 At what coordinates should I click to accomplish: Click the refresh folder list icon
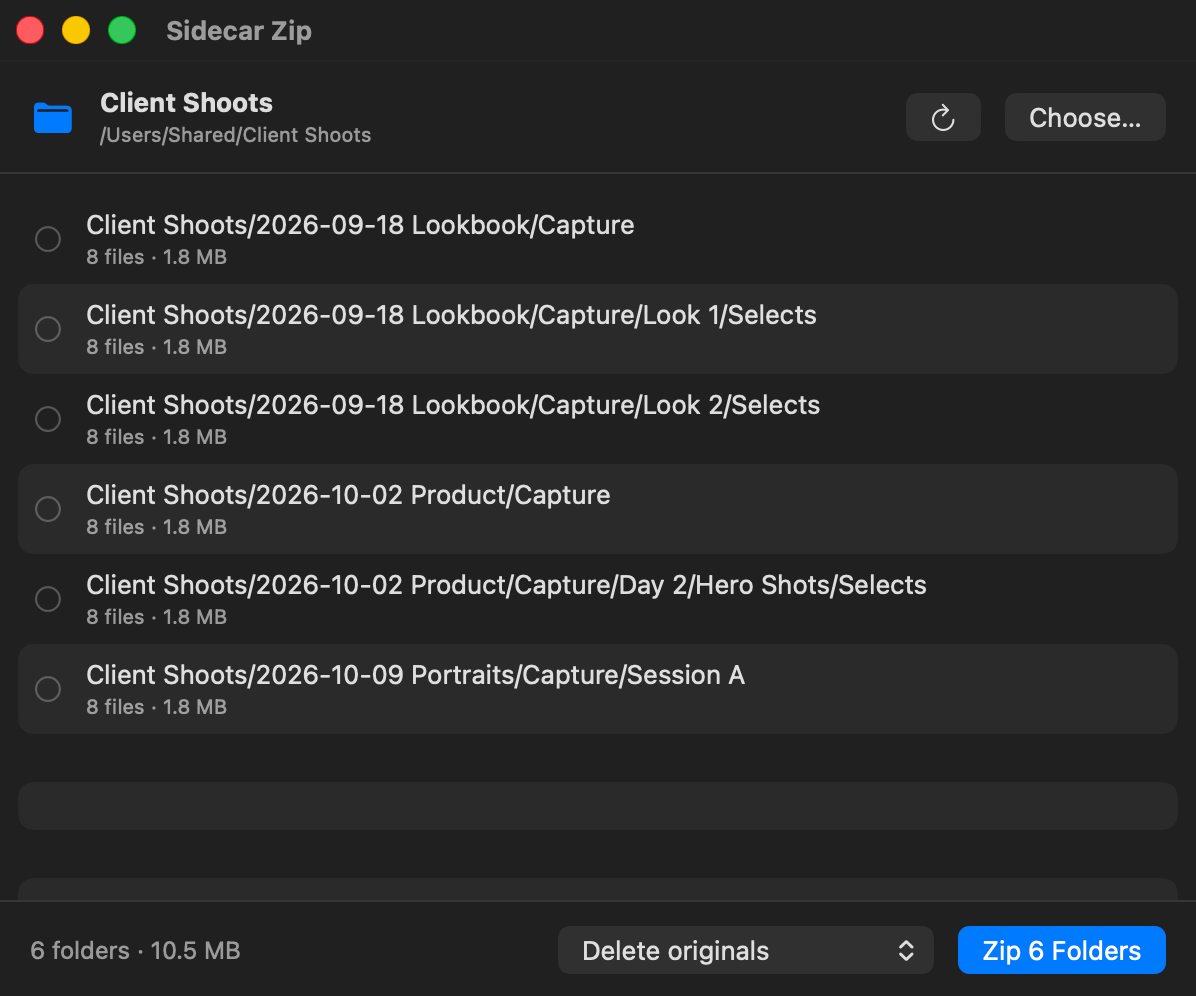(x=943, y=117)
